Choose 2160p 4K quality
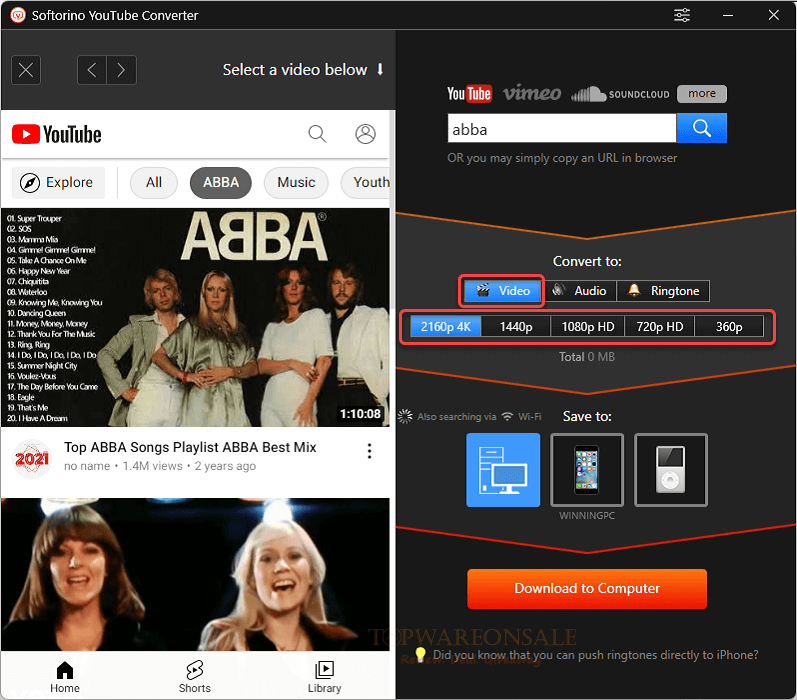The height and width of the screenshot is (700, 797). click(446, 326)
